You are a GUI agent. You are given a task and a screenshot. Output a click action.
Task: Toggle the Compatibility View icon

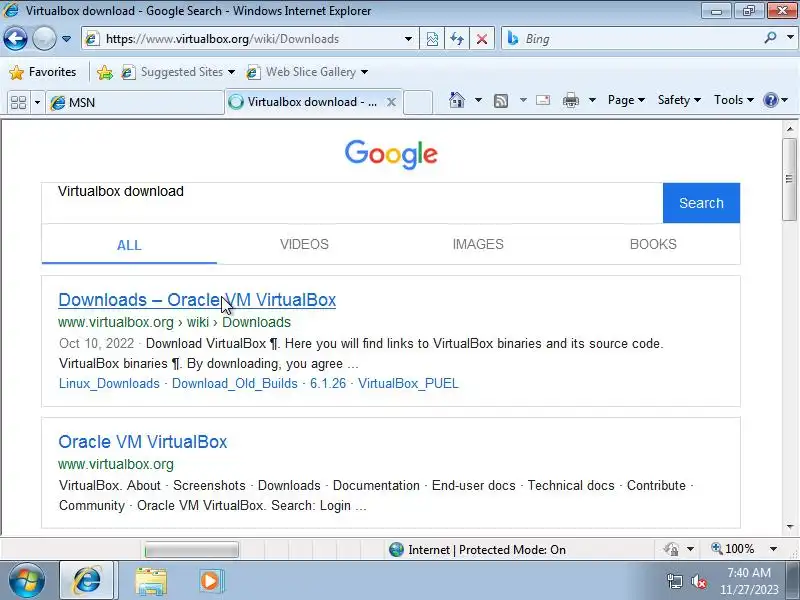pyautogui.click(x=432, y=39)
